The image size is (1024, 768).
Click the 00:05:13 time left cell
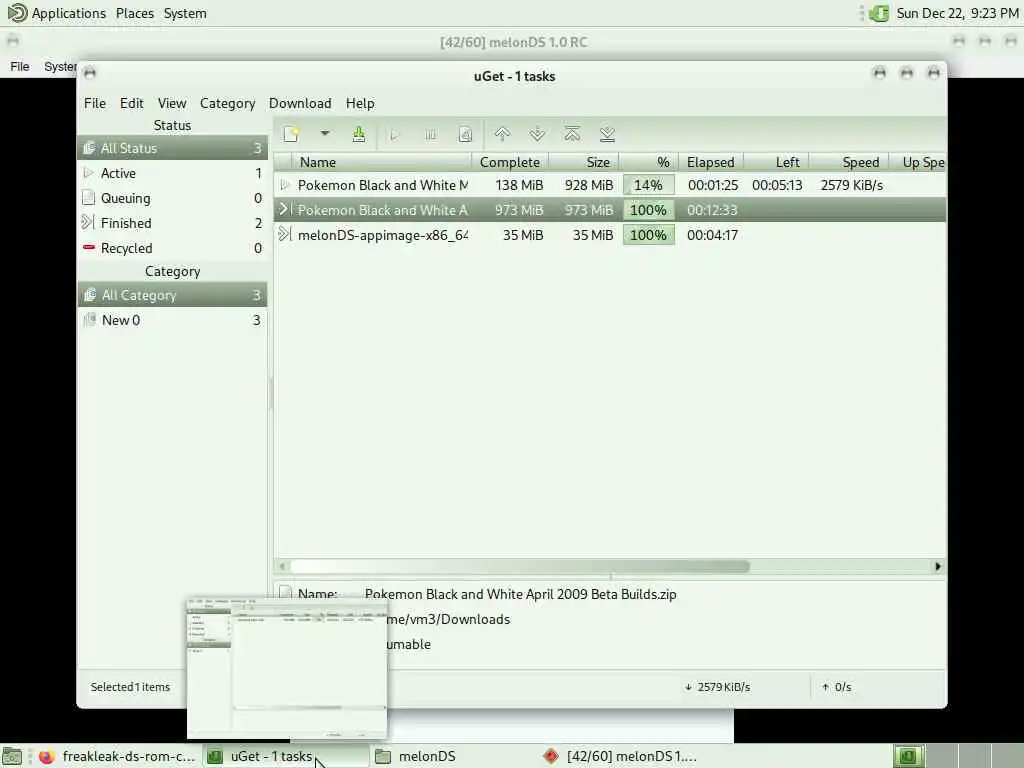(777, 185)
